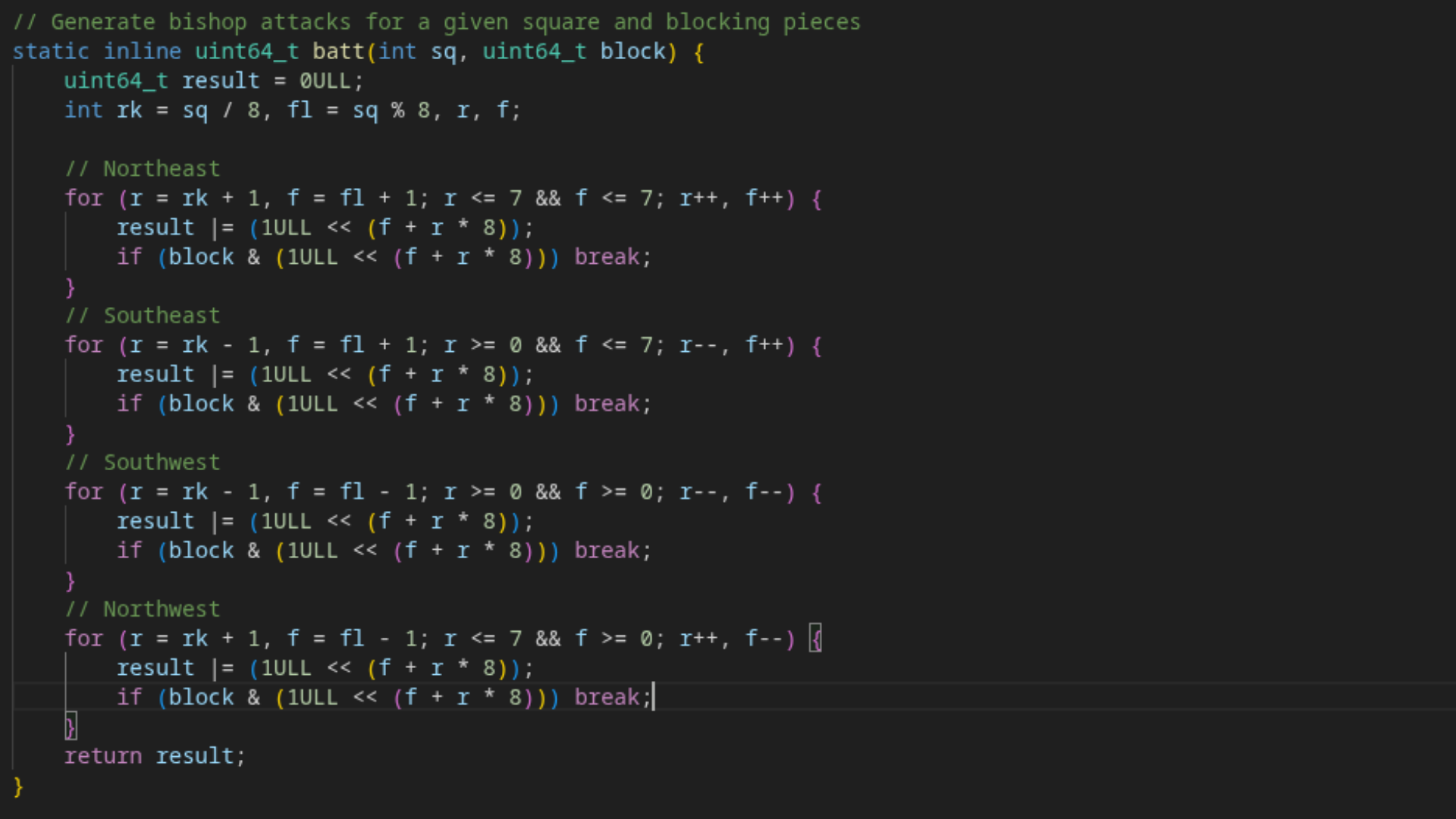Click the Northwest comment line
This screenshot has width=1456, height=819.
click(x=143, y=609)
